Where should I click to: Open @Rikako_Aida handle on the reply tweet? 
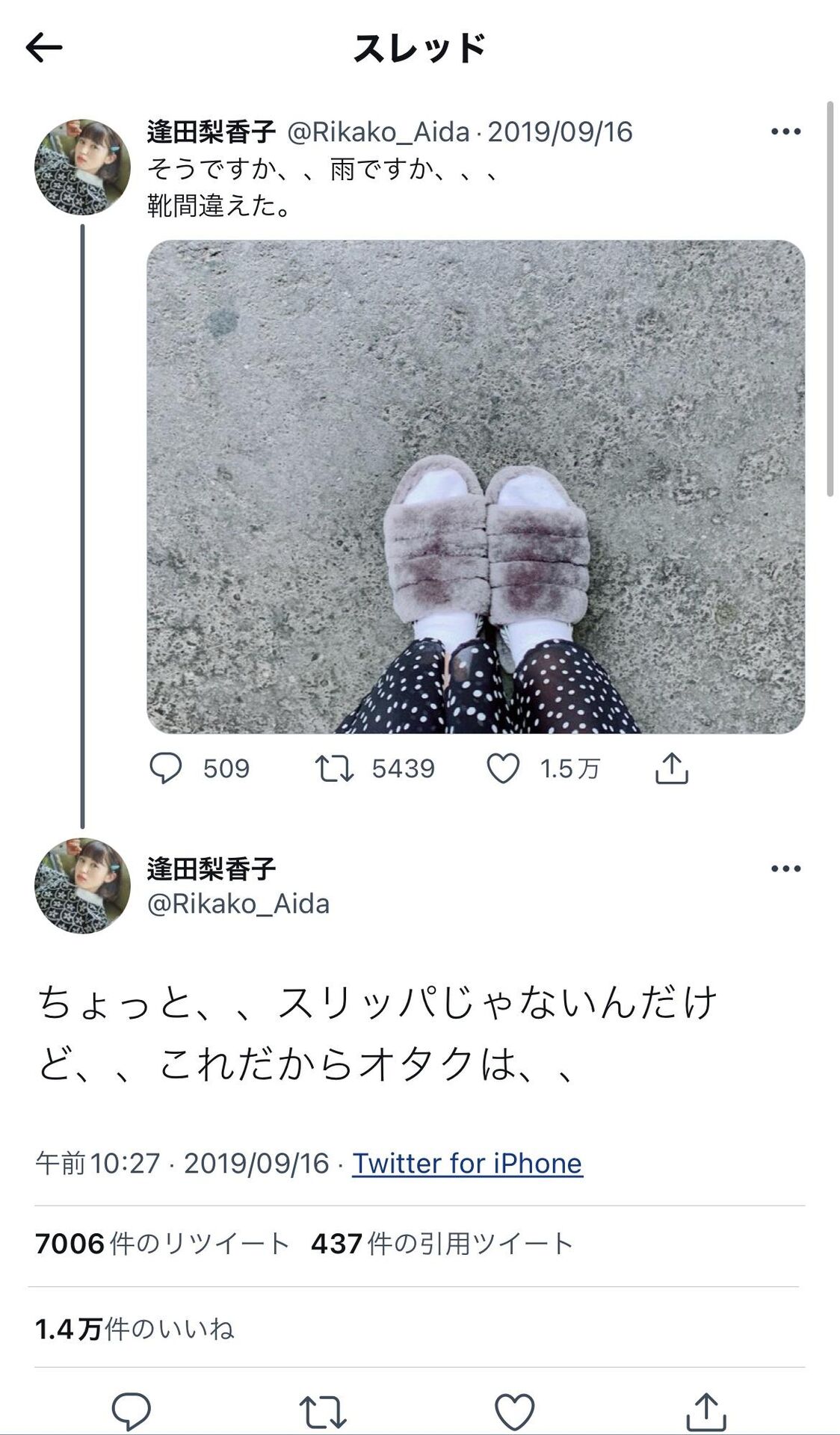coord(238,904)
